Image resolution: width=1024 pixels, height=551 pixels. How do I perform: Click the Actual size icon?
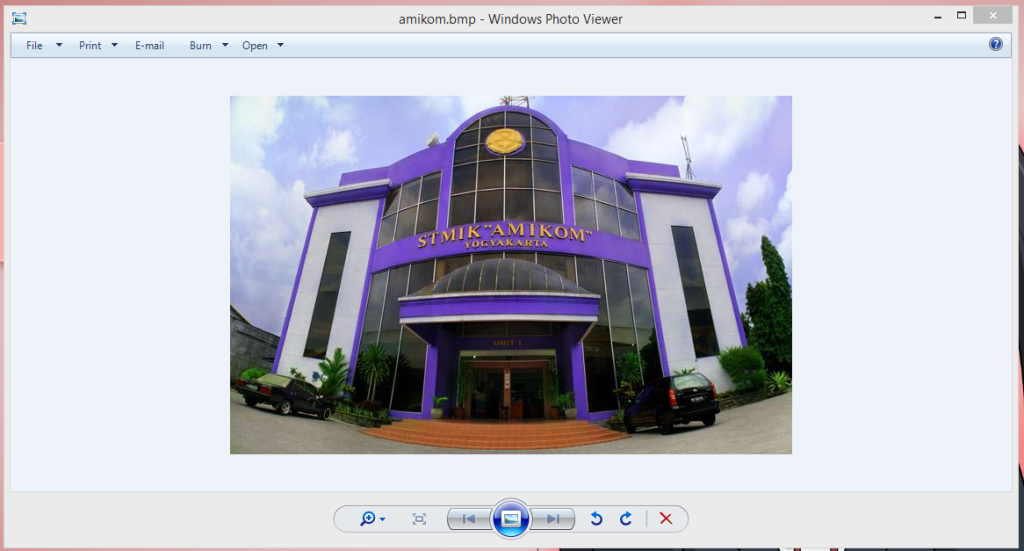point(419,519)
